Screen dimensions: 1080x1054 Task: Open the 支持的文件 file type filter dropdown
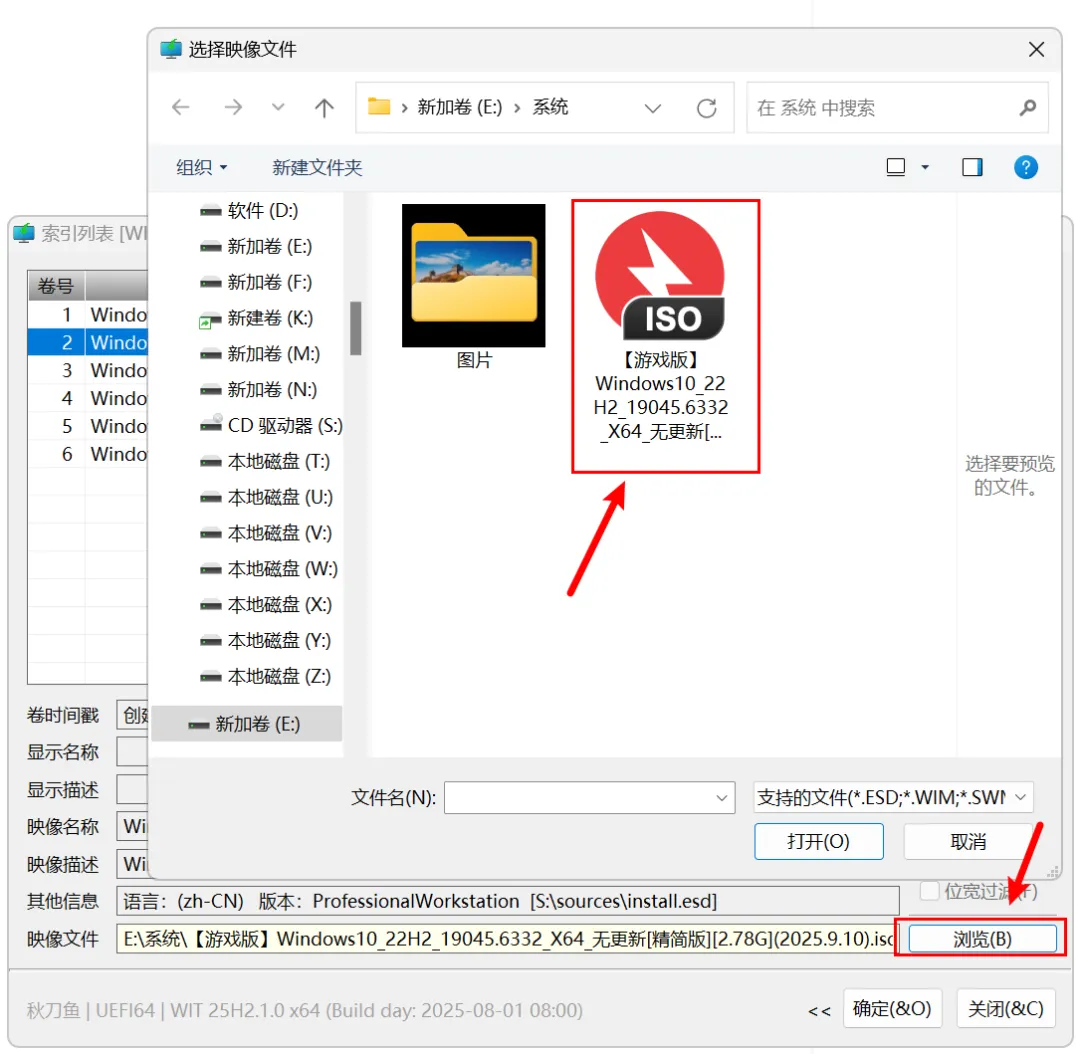(x=893, y=798)
